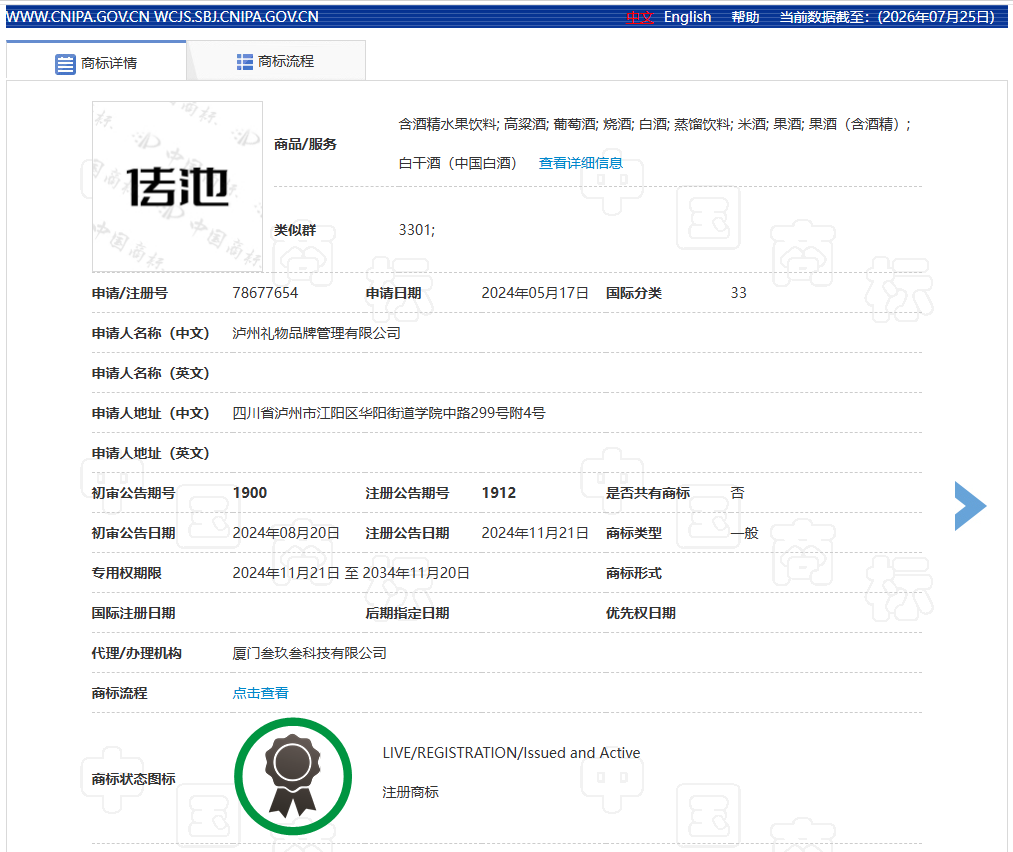The width and height of the screenshot is (1013, 852).
Task: Select the data cutoff date text
Action: (x=887, y=17)
